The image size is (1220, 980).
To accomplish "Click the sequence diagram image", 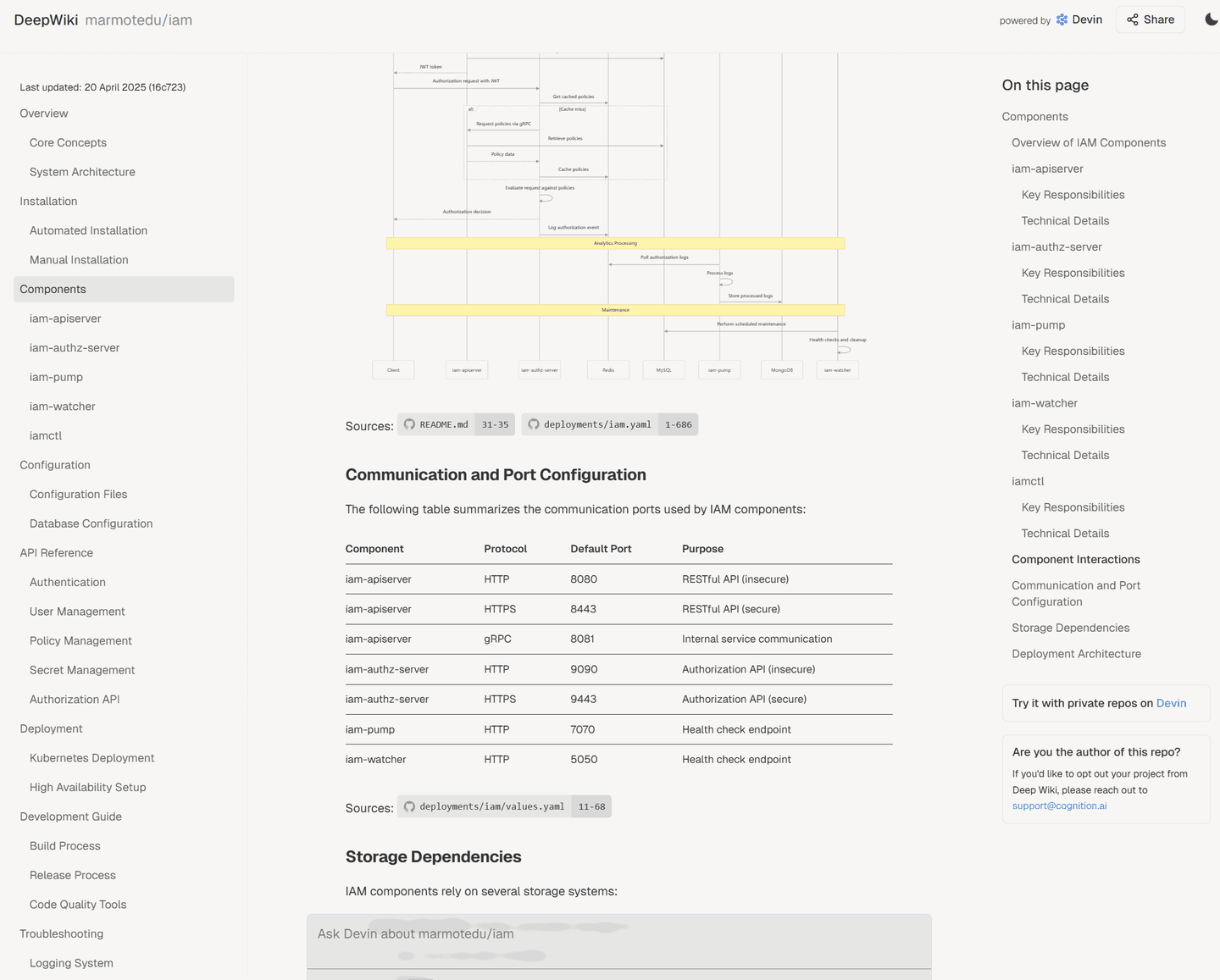I will coord(616,212).
